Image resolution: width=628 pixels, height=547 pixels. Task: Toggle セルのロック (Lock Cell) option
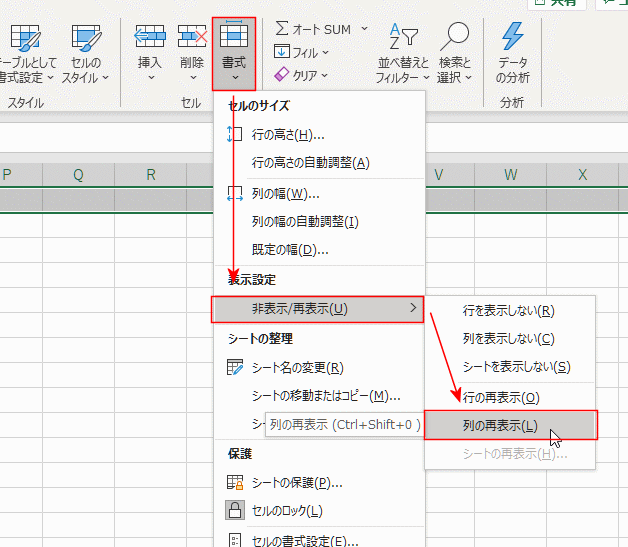pyautogui.click(x=286, y=511)
